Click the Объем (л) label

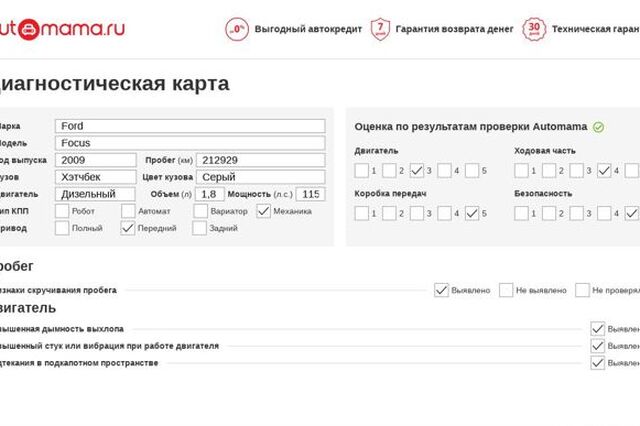[x=171, y=194]
